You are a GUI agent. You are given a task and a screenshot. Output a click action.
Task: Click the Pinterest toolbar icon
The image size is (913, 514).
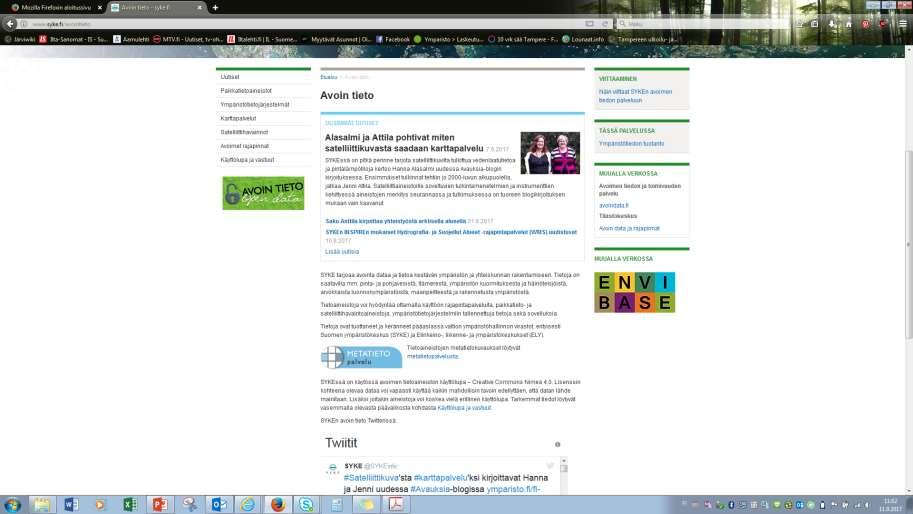coord(866,24)
